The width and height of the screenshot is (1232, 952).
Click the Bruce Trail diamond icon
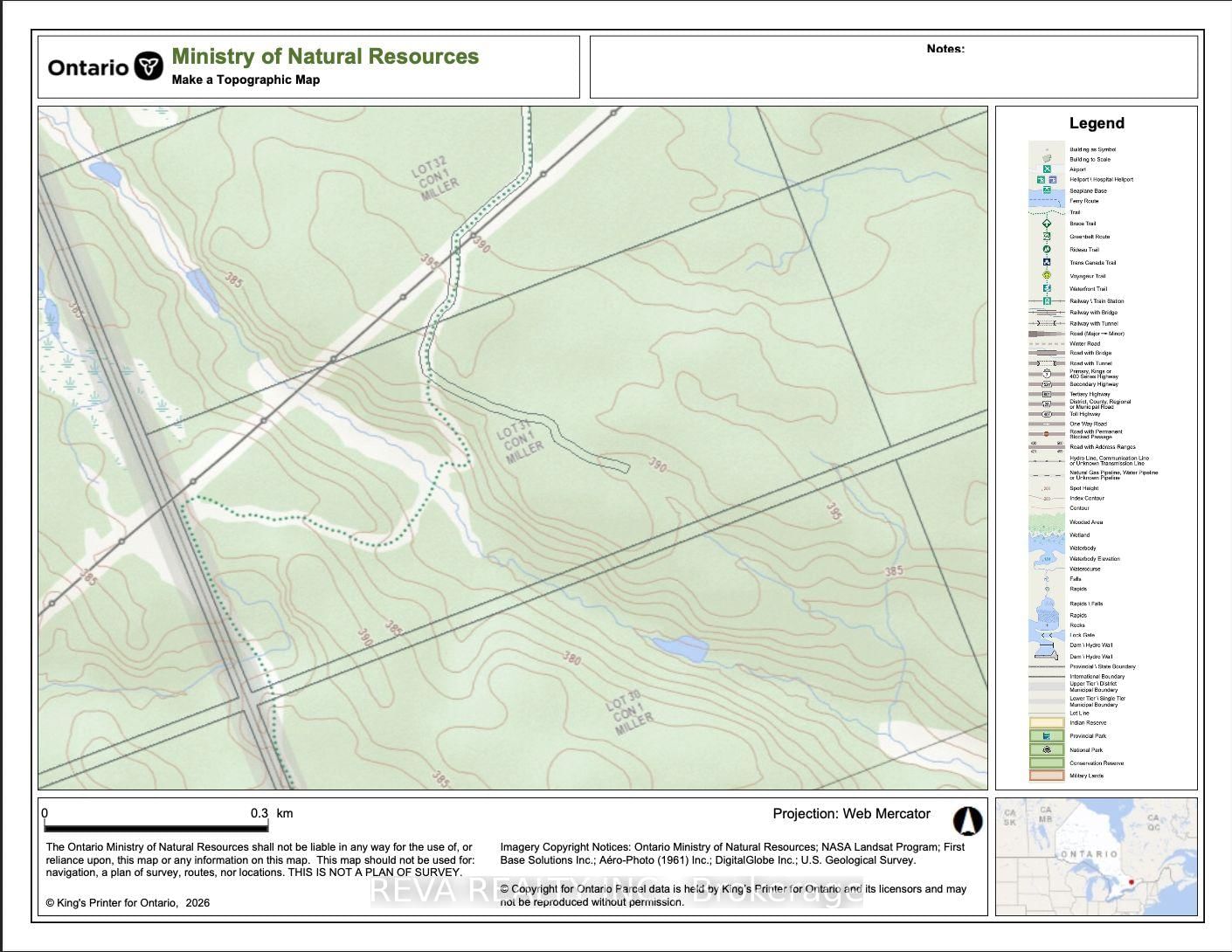pyautogui.click(x=1047, y=224)
